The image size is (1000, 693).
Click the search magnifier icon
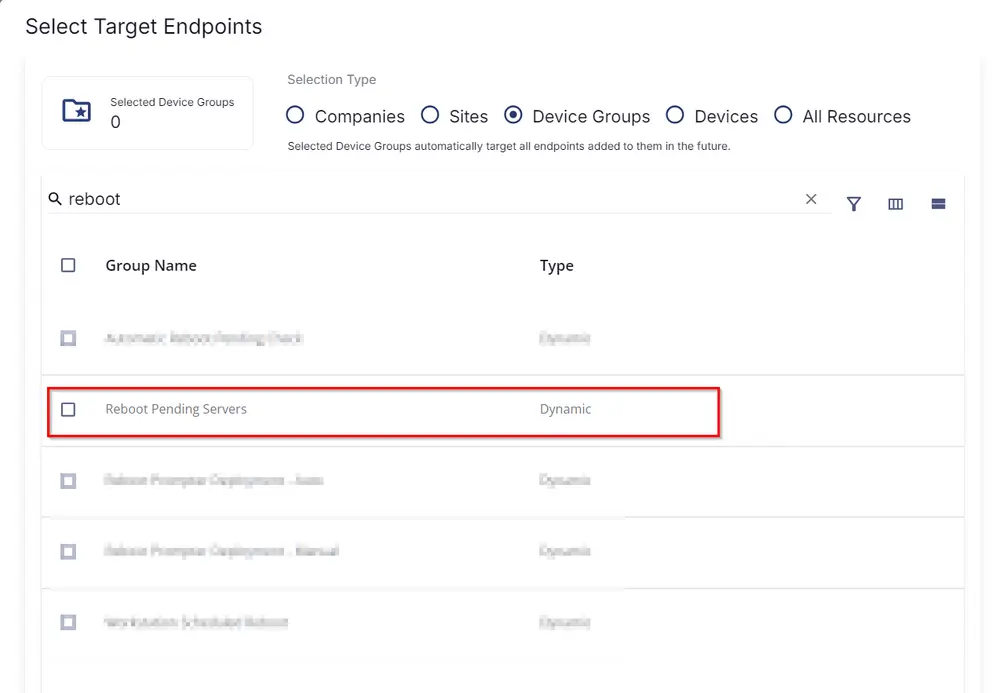[55, 199]
